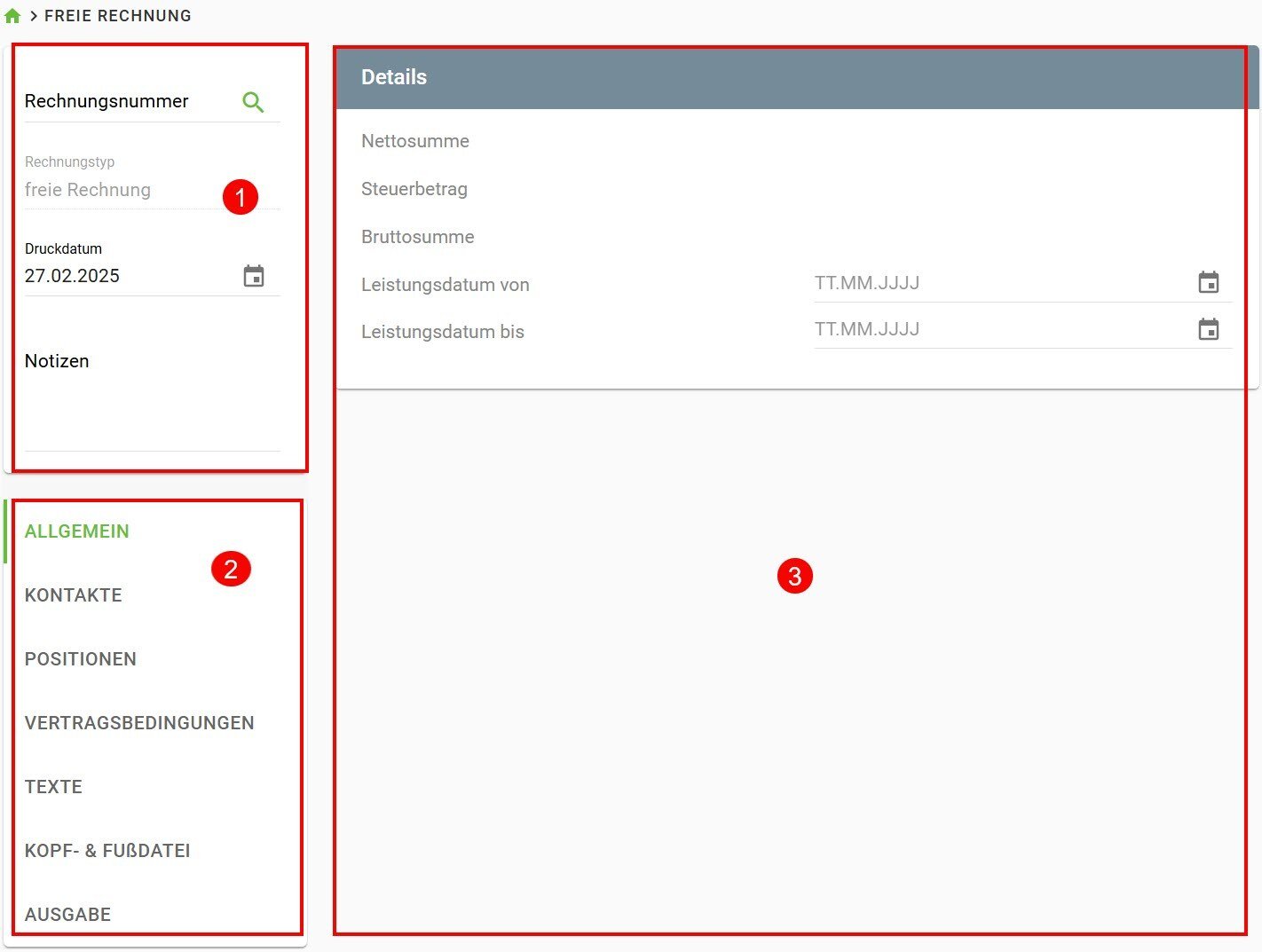Click the Druckdatum field showing 27.02.2025
The width and height of the screenshot is (1262, 952).
pos(124,276)
